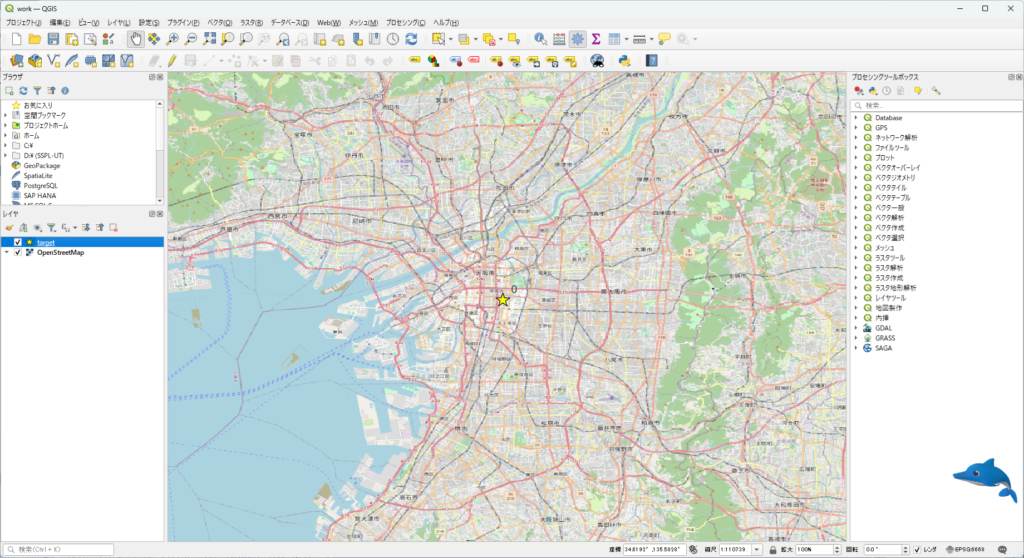Click the Refresh icon in Browser panel

coord(24,91)
